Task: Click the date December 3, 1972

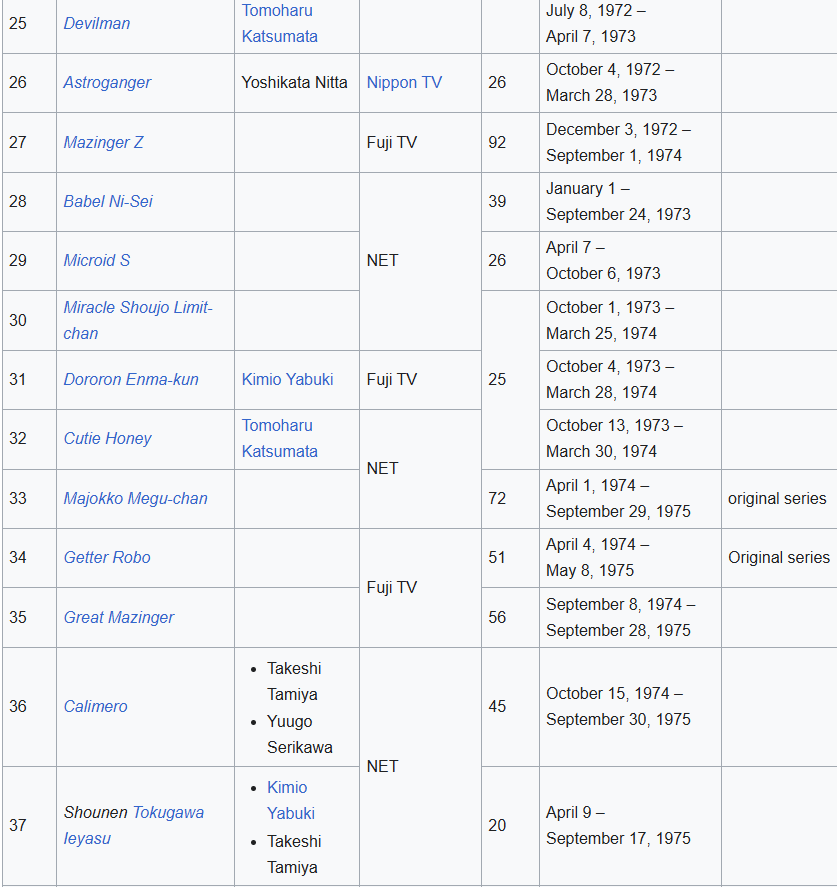Action: pyautogui.click(x=612, y=130)
